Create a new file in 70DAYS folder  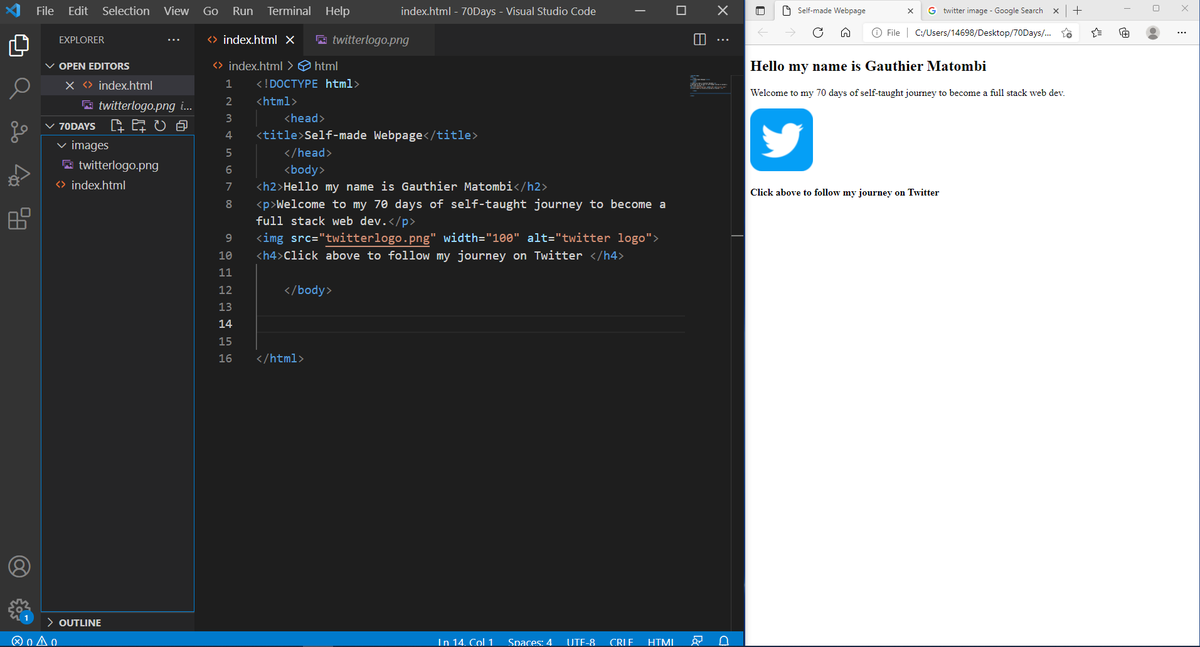pyautogui.click(x=117, y=126)
